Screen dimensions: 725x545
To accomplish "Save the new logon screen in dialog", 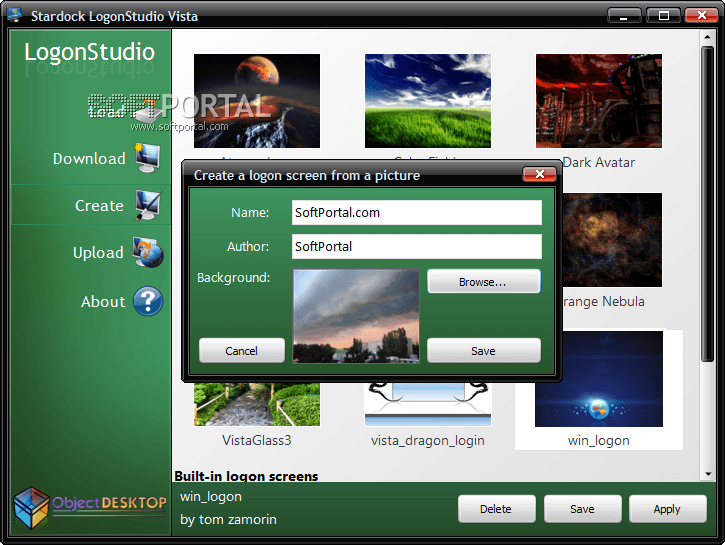I will (x=484, y=350).
